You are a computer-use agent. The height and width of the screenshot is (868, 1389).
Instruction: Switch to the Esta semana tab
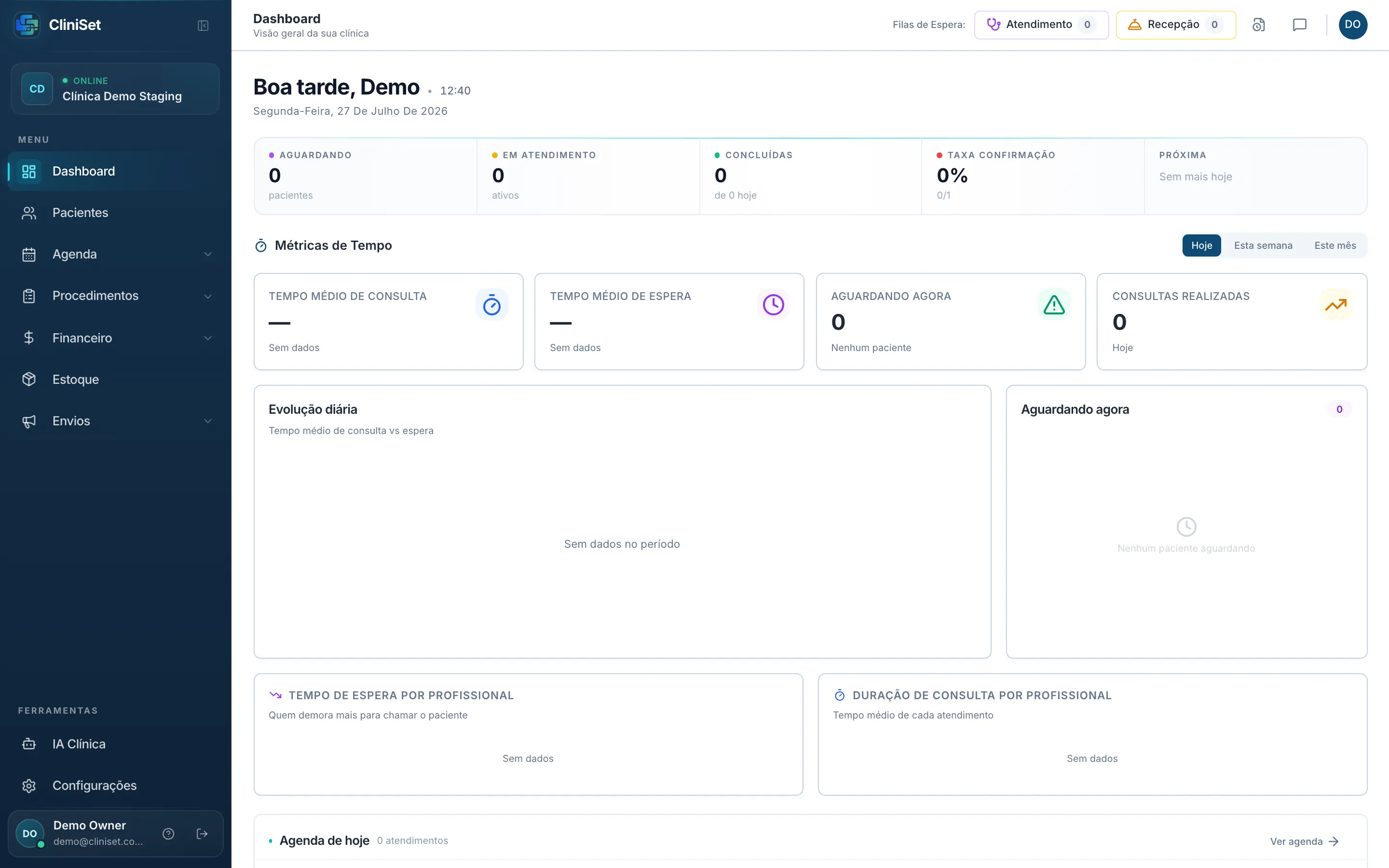1263,246
